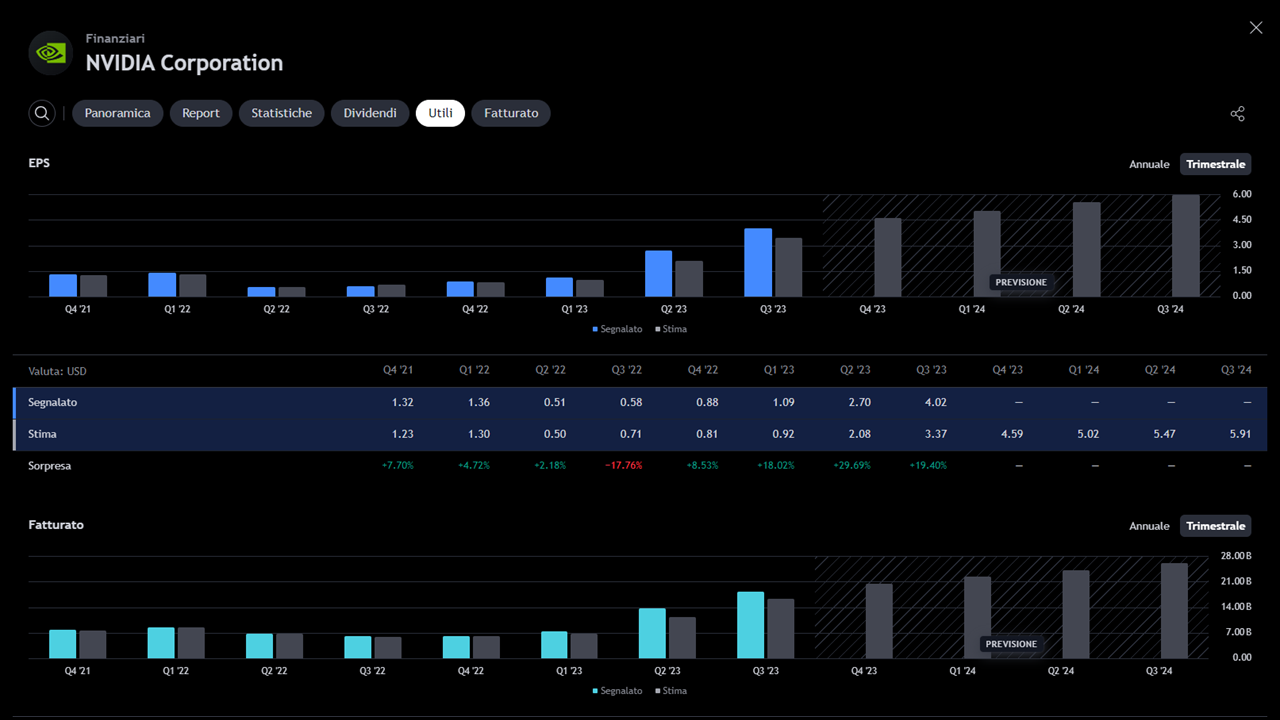This screenshot has width=1280, height=720.
Task: Click the cyan Q3 '23 revenue reported bar
Action: [750, 625]
